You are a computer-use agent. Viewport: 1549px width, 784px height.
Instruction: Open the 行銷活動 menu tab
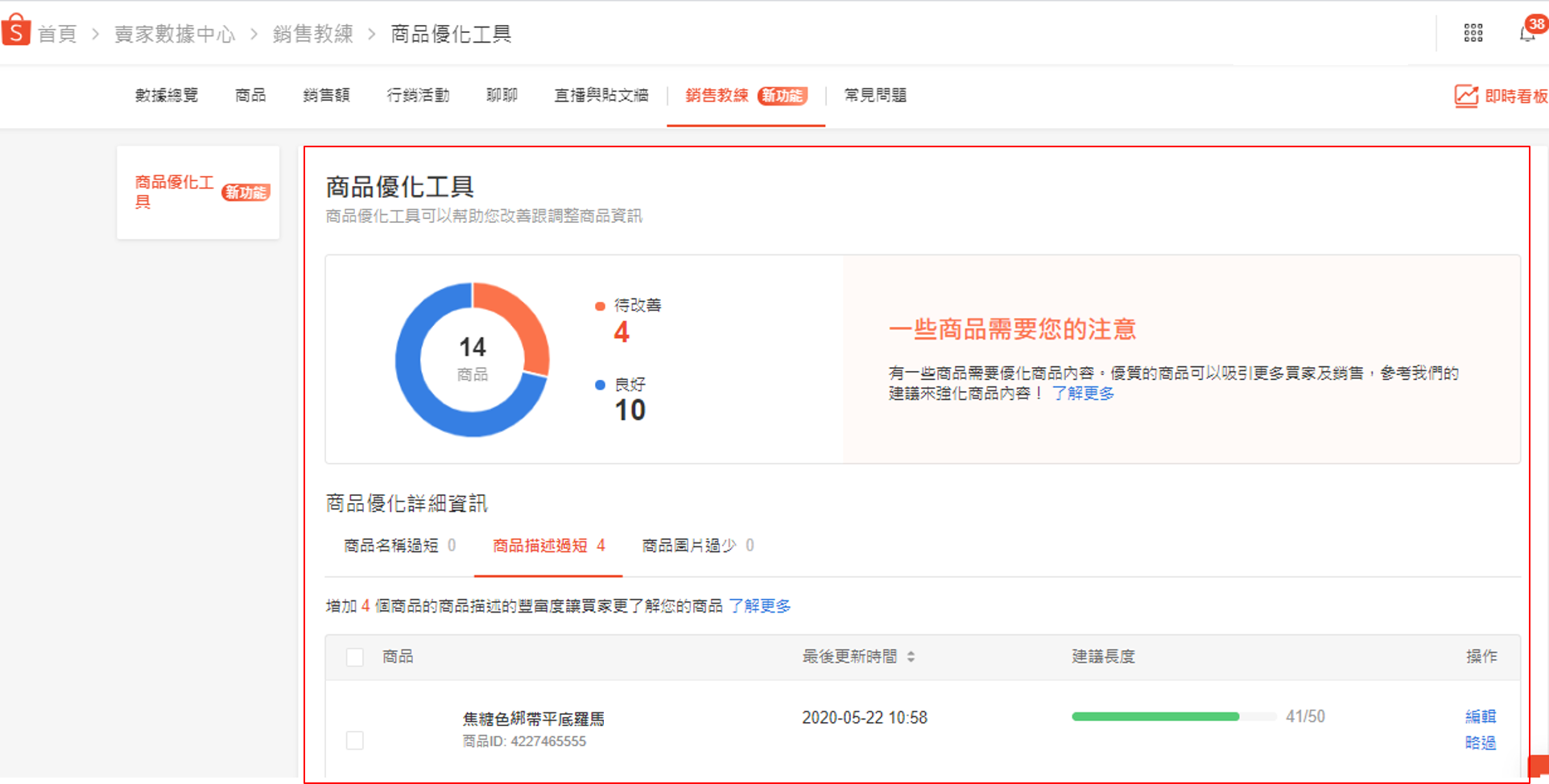pyautogui.click(x=418, y=96)
